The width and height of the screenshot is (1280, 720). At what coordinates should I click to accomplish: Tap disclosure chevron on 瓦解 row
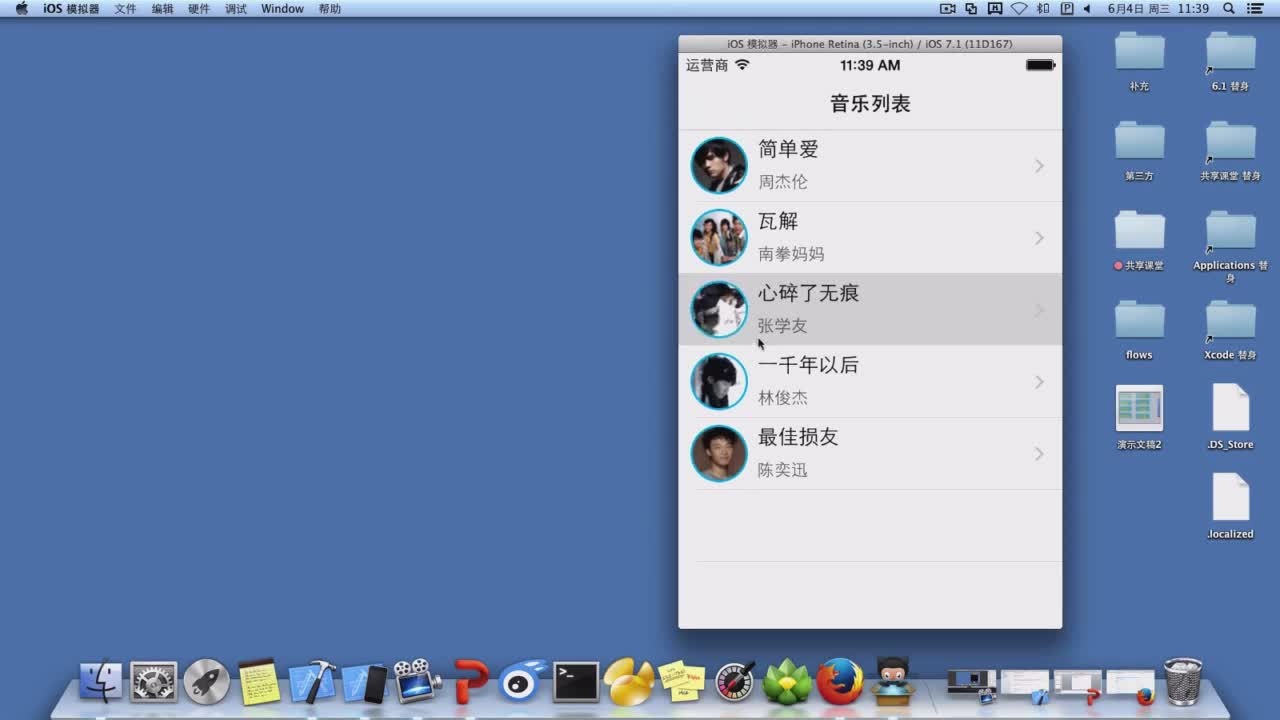click(x=1039, y=238)
